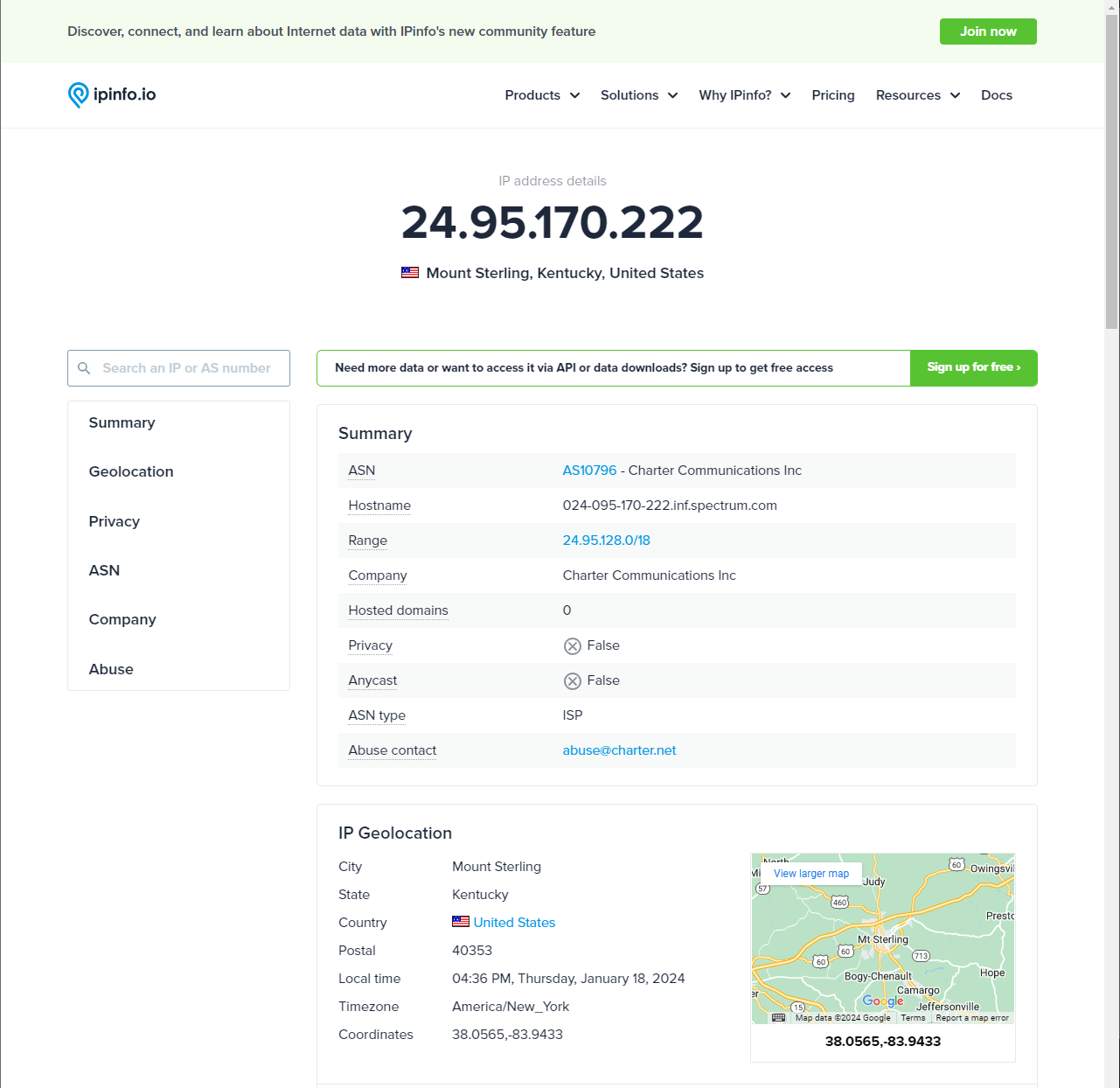
Task: Click the IP address heading 24.95.170.222
Action: 553,222
